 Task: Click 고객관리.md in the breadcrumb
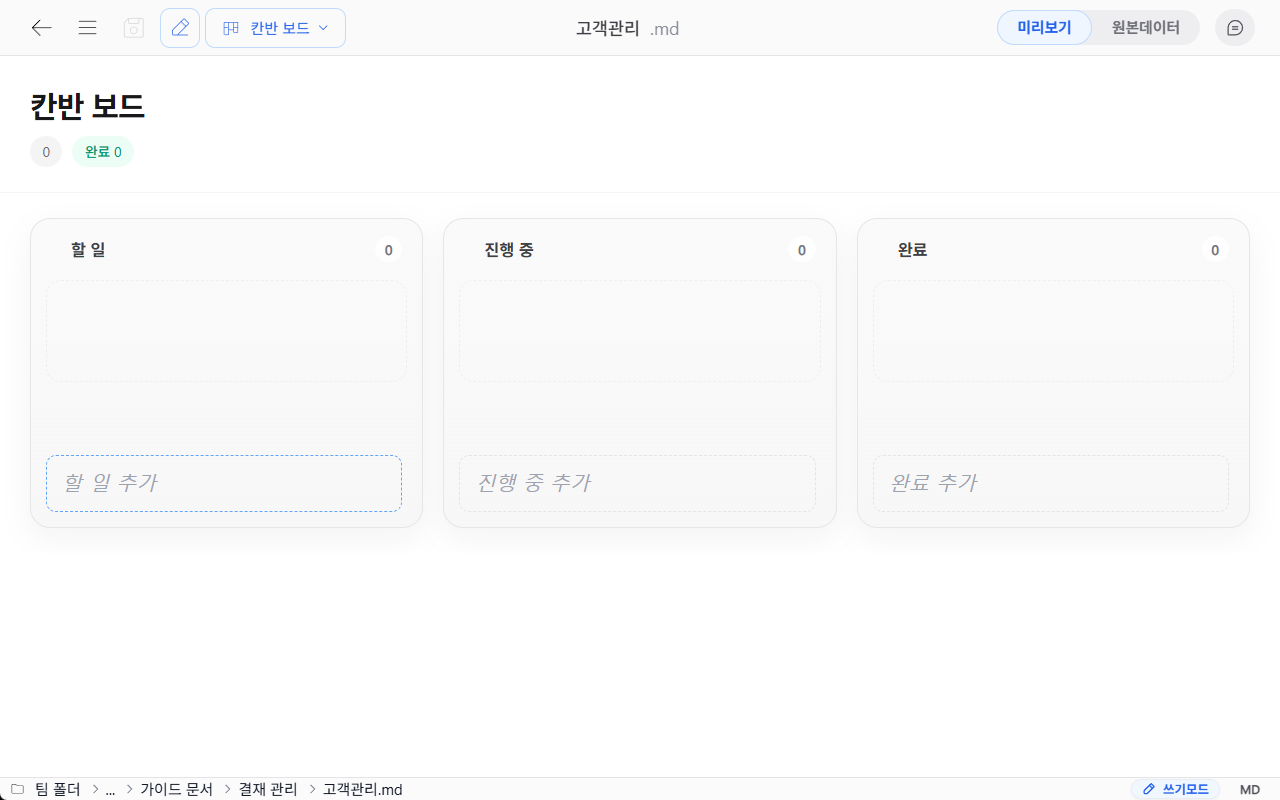pyautogui.click(x=363, y=789)
